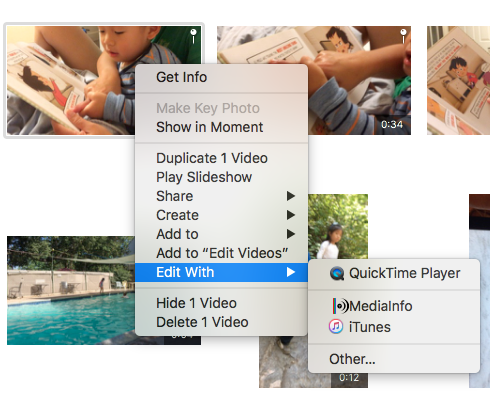Click the QuickTime Player icon in submenu
The image size is (490, 400).
coord(337,273)
